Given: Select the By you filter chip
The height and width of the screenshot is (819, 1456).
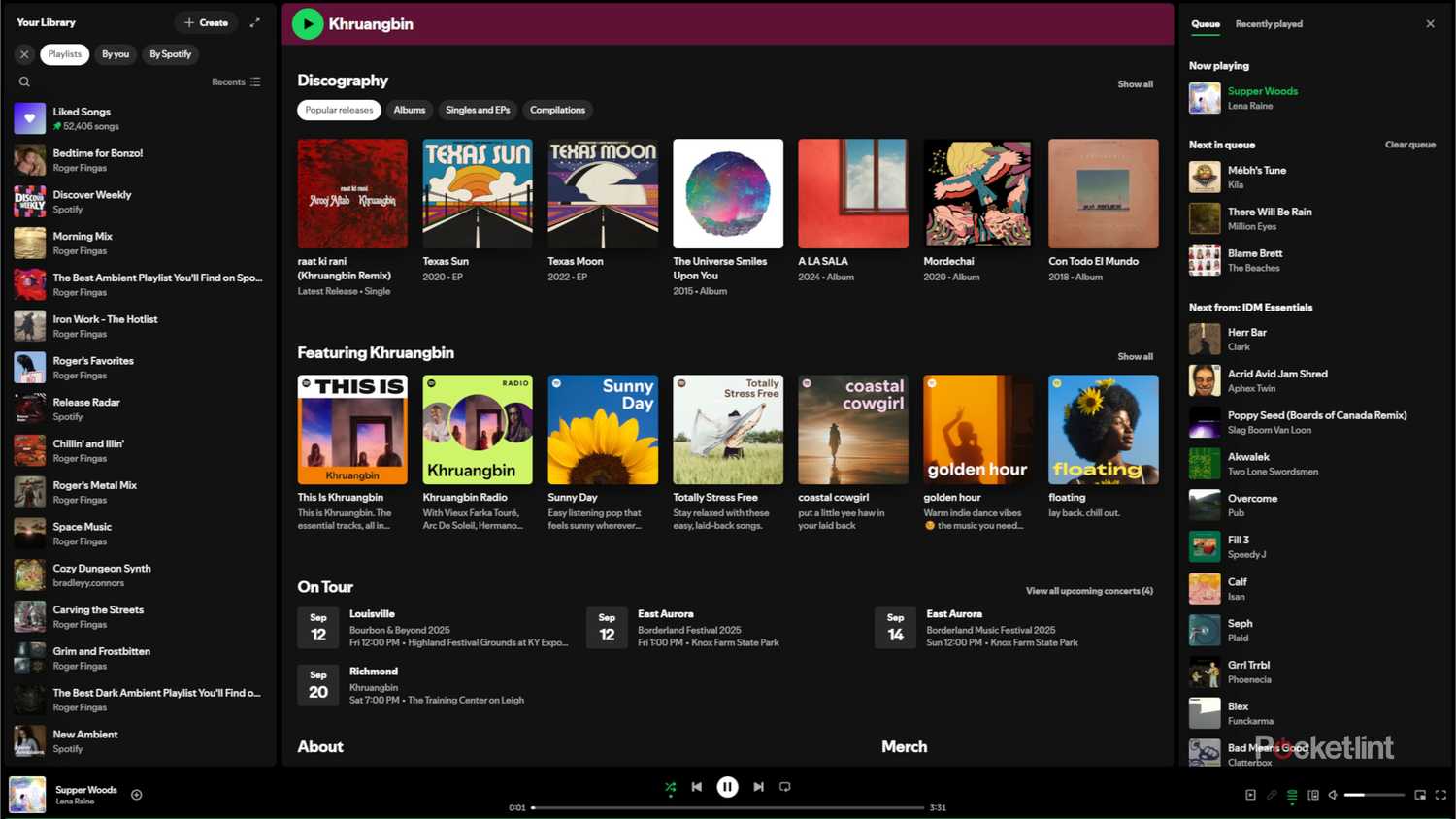Looking at the screenshot, I should tap(116, 54).
